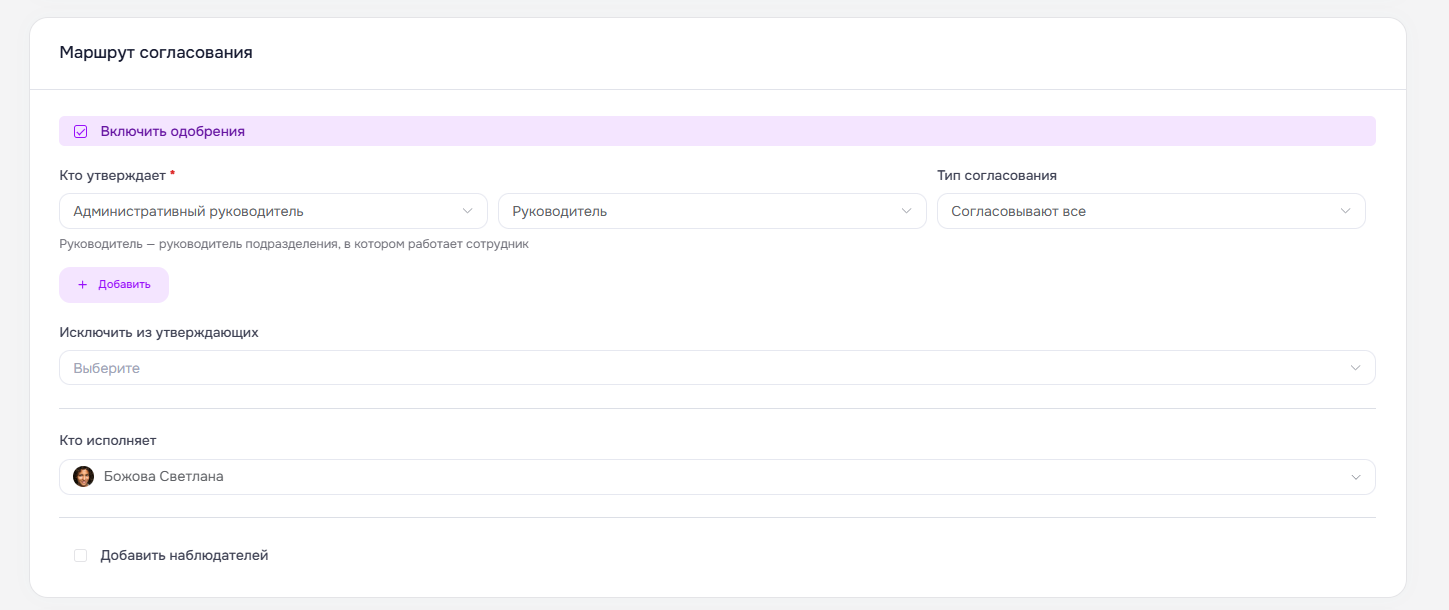Image resolution: width=1449 pixels, height=610 pixels.
Task: Open the Руководитель approver dropdown
Action: coord(712,211)
